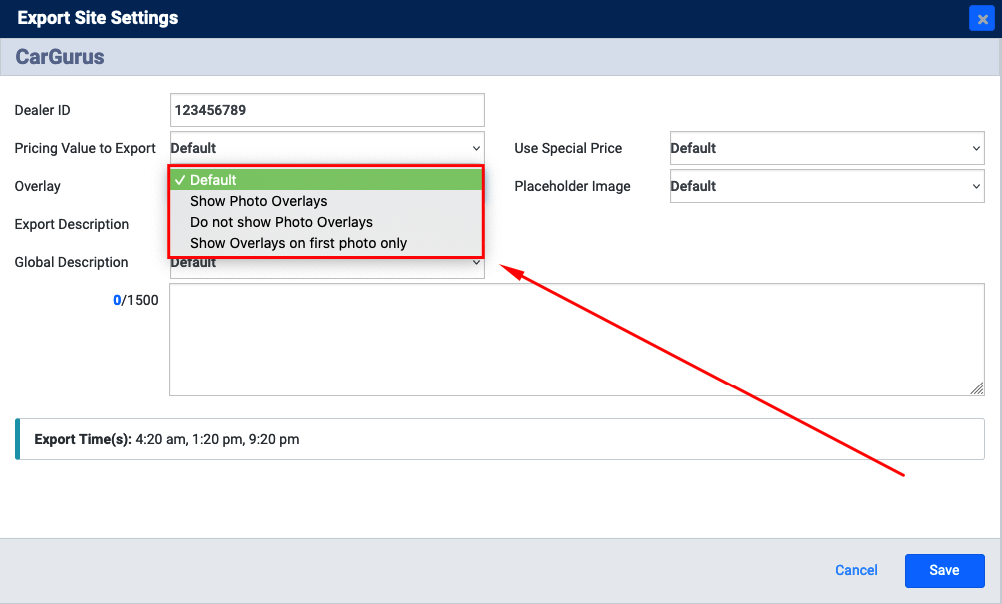Click the Export Site Settings title

[x=98, y=18]
